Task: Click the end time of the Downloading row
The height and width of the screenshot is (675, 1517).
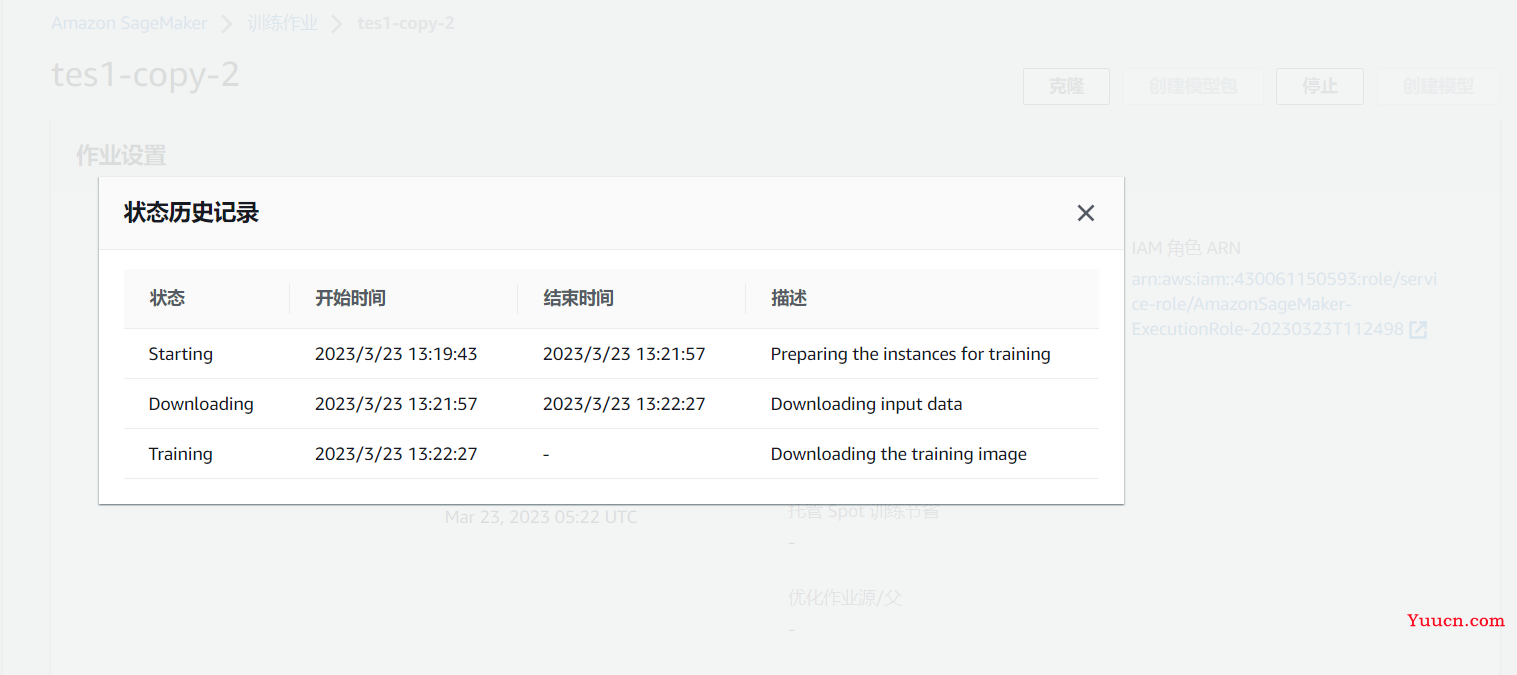Action: click(x=624, y=404)
